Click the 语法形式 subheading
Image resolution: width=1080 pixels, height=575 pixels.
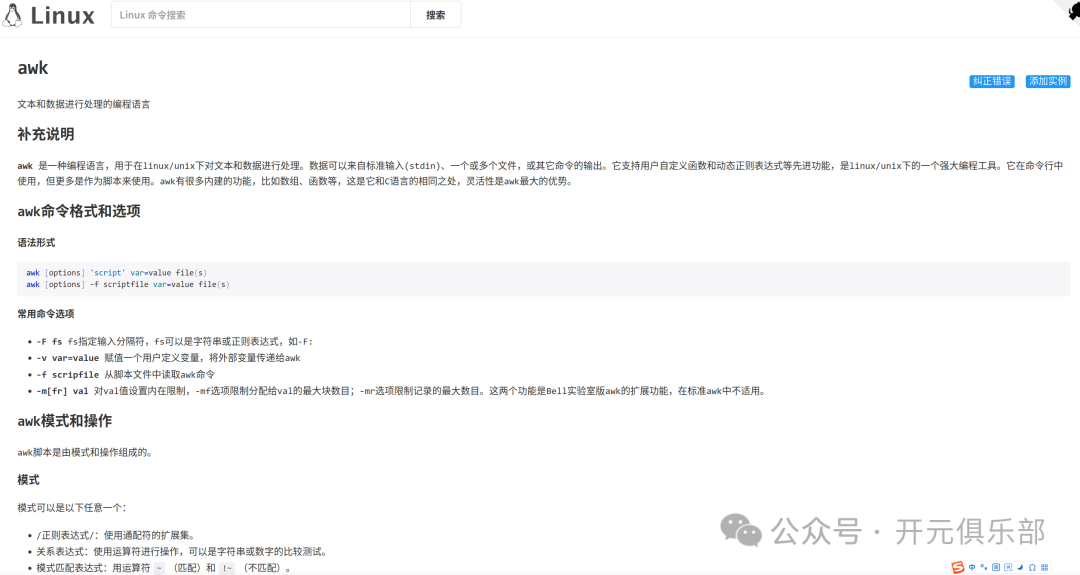click(x=36, y=242)
